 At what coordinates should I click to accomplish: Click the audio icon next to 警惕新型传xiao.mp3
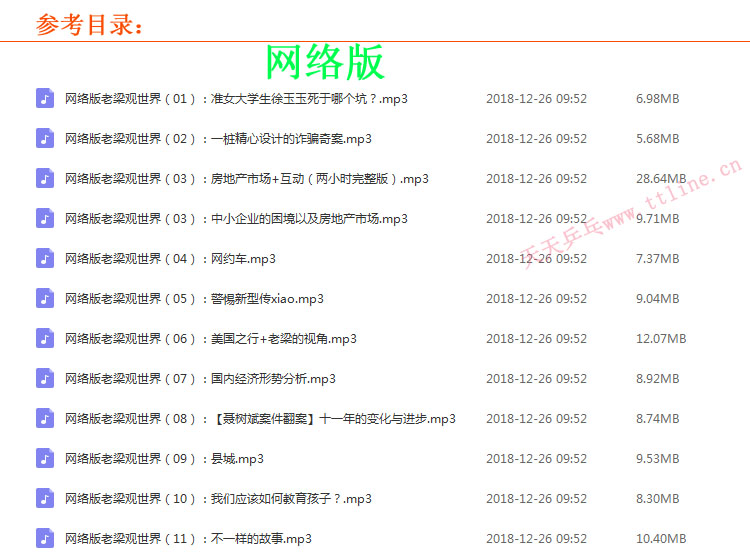click(45, 298)
